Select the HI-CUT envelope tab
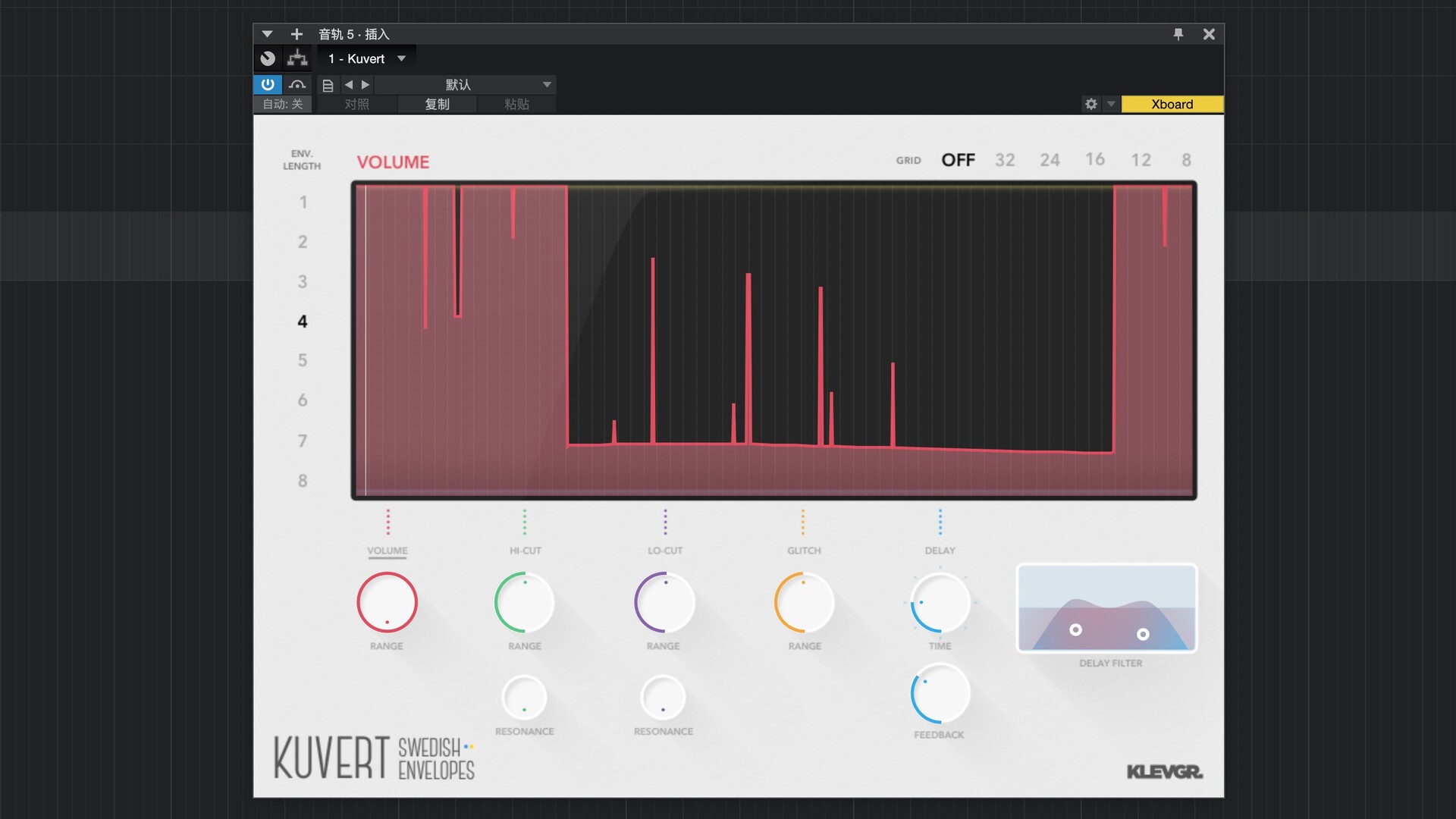Screen dimensions: 1456x819 coord(525,551)
